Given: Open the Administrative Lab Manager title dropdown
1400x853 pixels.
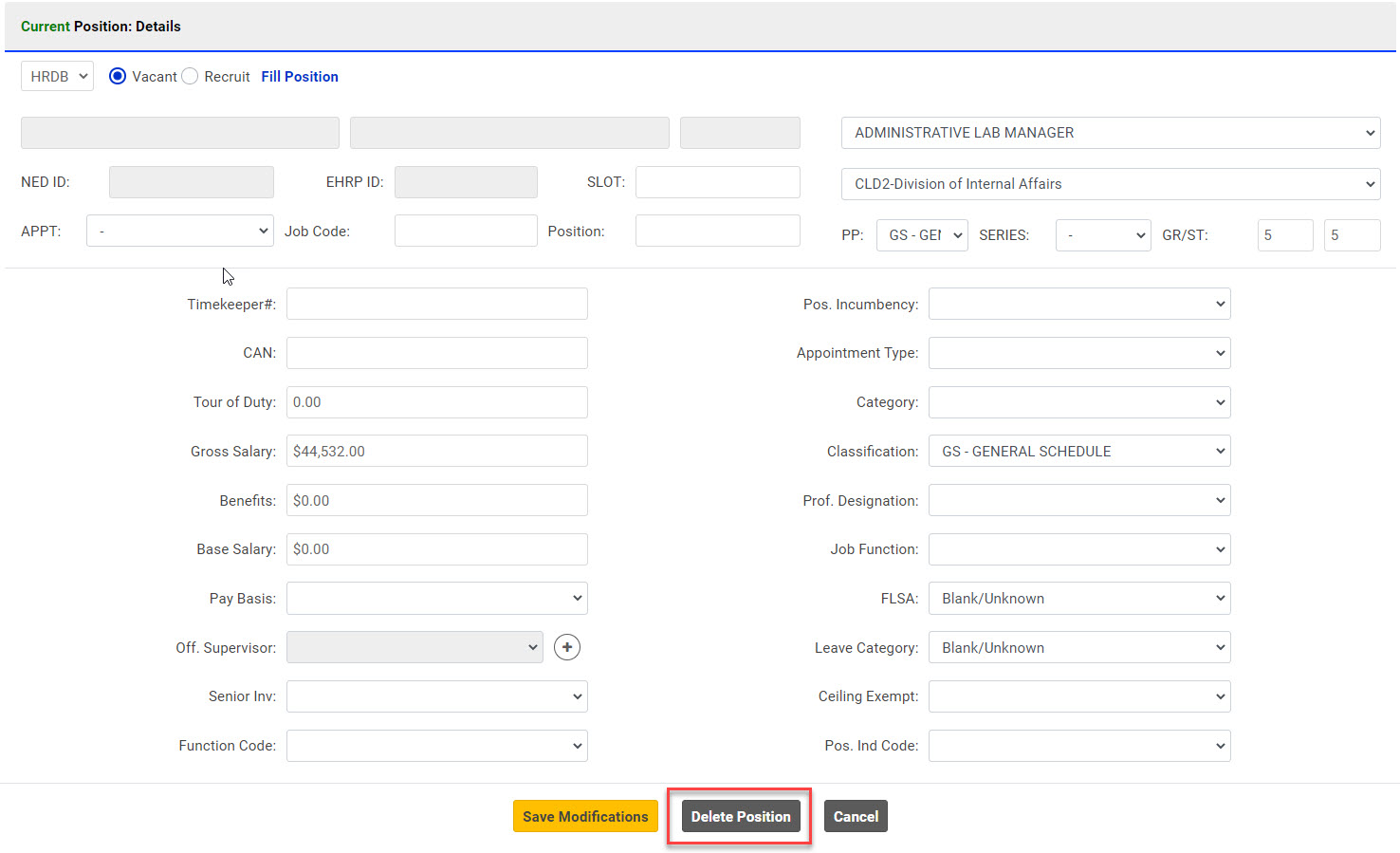Looking at the screenshot, I should [1111, 133].
